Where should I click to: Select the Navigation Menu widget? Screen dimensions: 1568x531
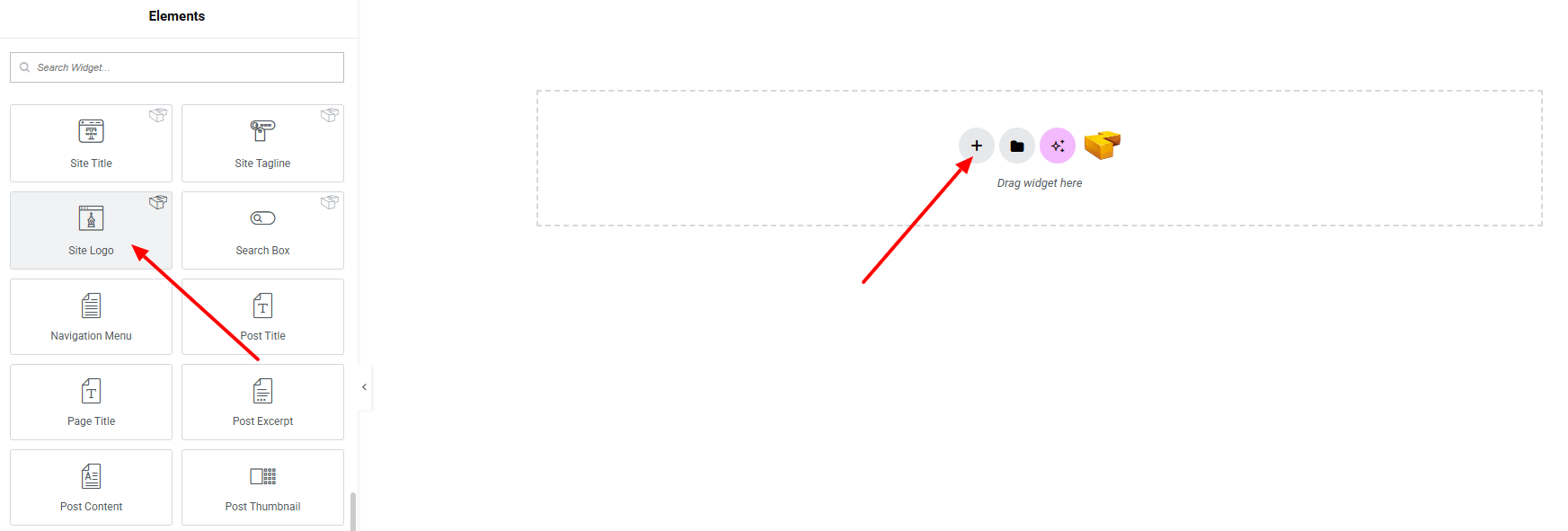click(91, 316)
